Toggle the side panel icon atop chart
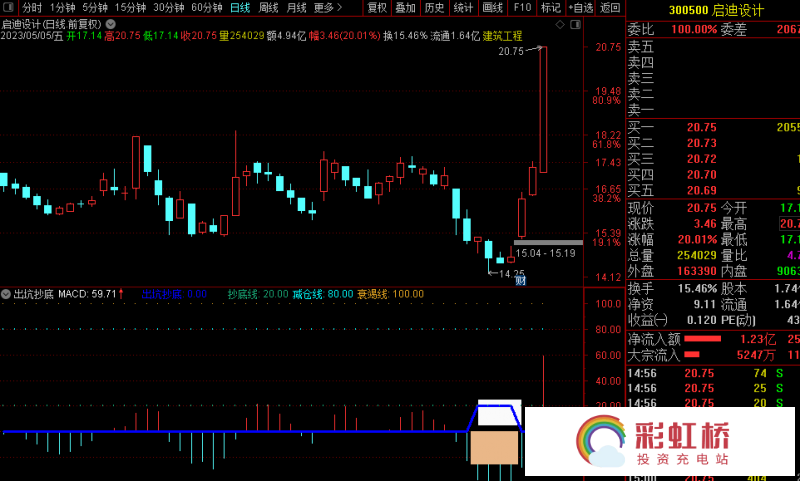Image resolution: width=800 pixels, height=481 pixels. pos(576,24)
